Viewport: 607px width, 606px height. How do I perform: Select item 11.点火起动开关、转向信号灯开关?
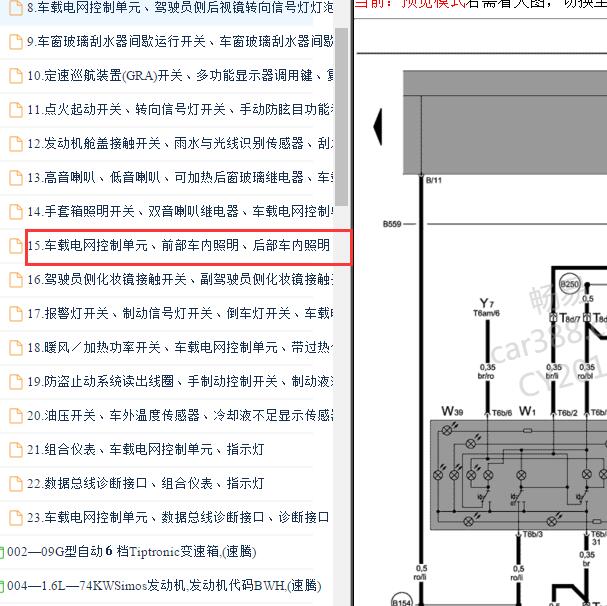point(180,110)
